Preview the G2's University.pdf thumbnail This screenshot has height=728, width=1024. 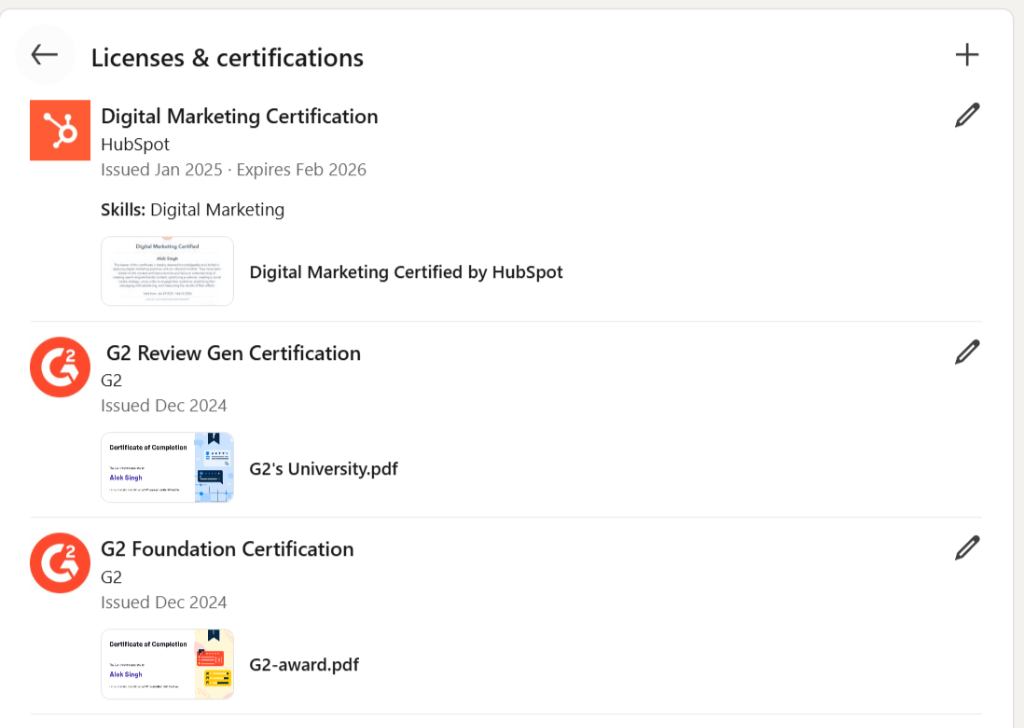167,467
